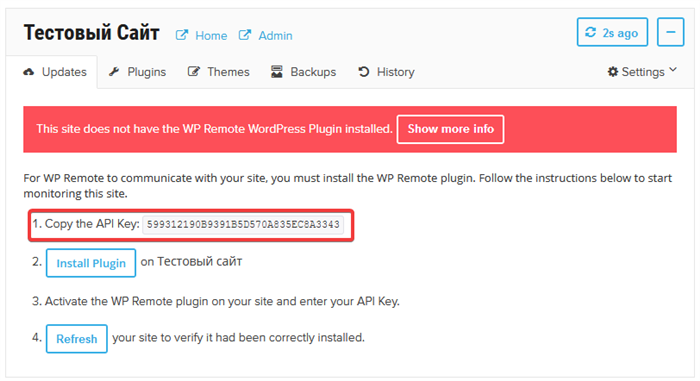
Task: Select the API Key field
Action: click(x=243, y=224)
